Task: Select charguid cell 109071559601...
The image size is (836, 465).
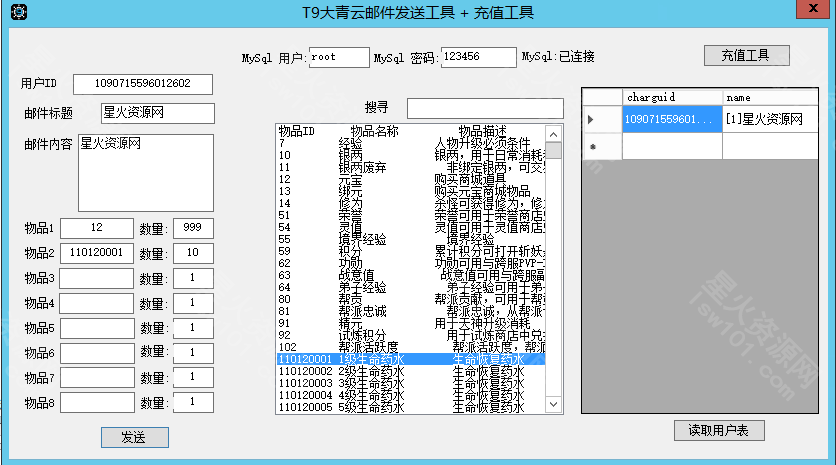Action: pos(672,119)
